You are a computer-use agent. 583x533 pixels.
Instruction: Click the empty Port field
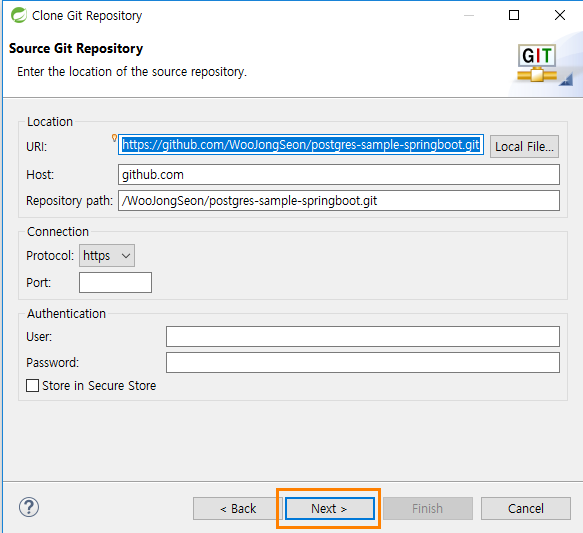(x=115, y=282)
